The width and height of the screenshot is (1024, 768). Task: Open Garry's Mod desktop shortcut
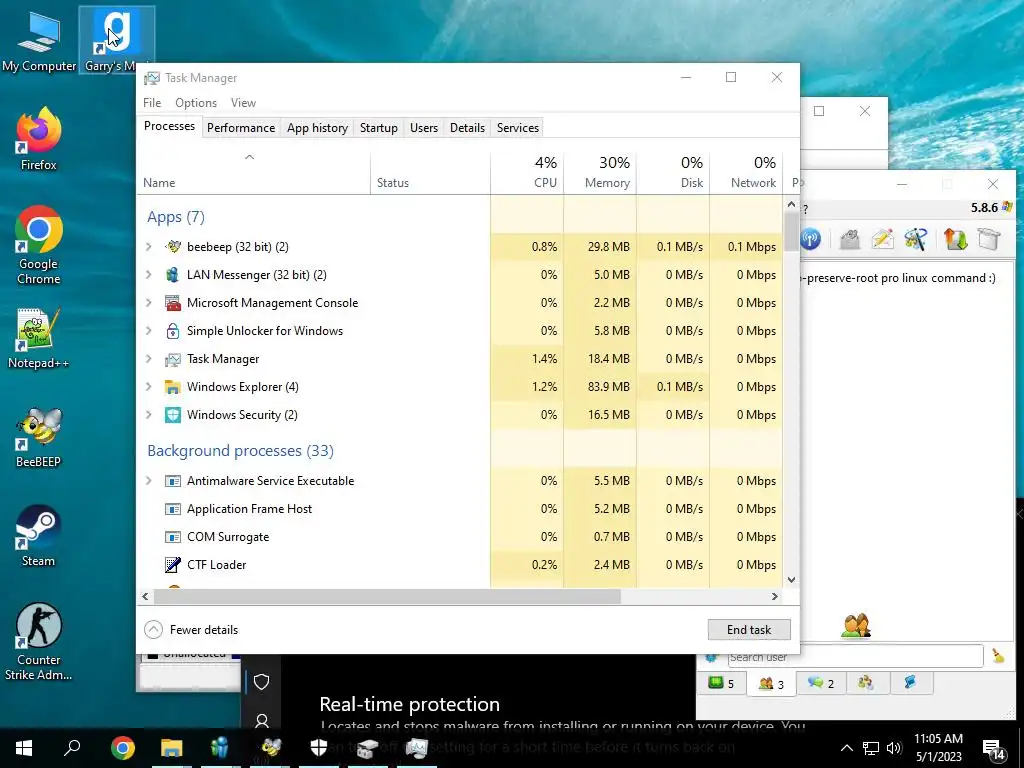click(116, 40)
